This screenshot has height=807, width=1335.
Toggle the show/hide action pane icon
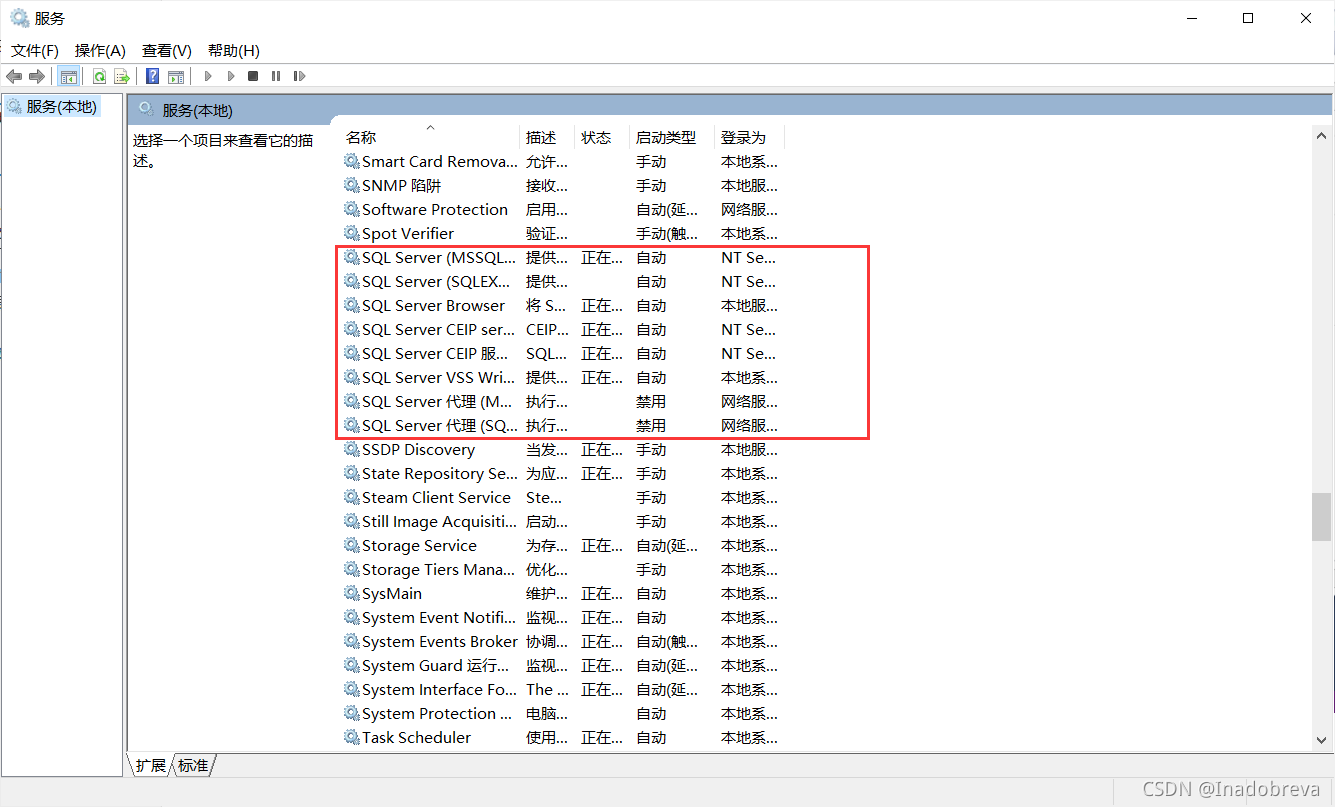pos(176,76)
